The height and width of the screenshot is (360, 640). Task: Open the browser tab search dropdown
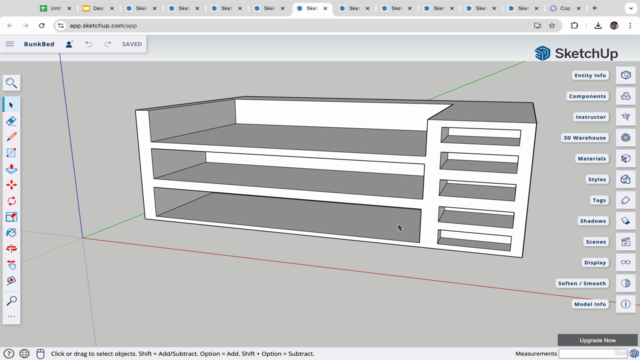[x=631, y=8]
